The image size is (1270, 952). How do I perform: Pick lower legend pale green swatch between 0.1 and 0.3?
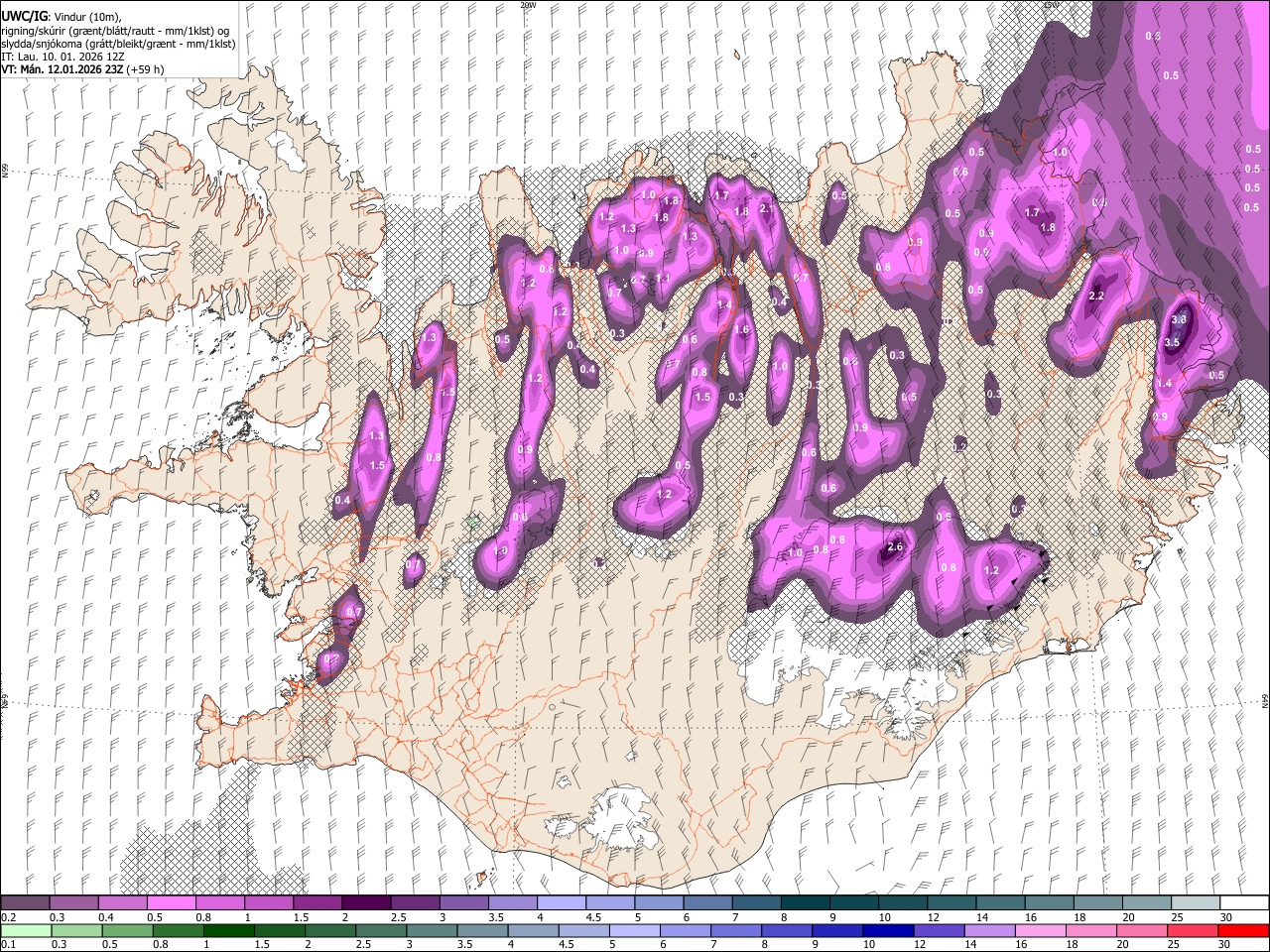click(x=25, y=930)
